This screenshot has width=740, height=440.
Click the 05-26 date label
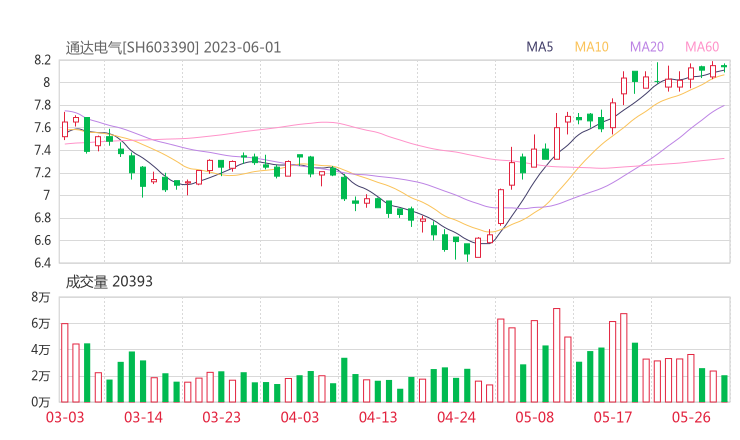pos(691,417)
